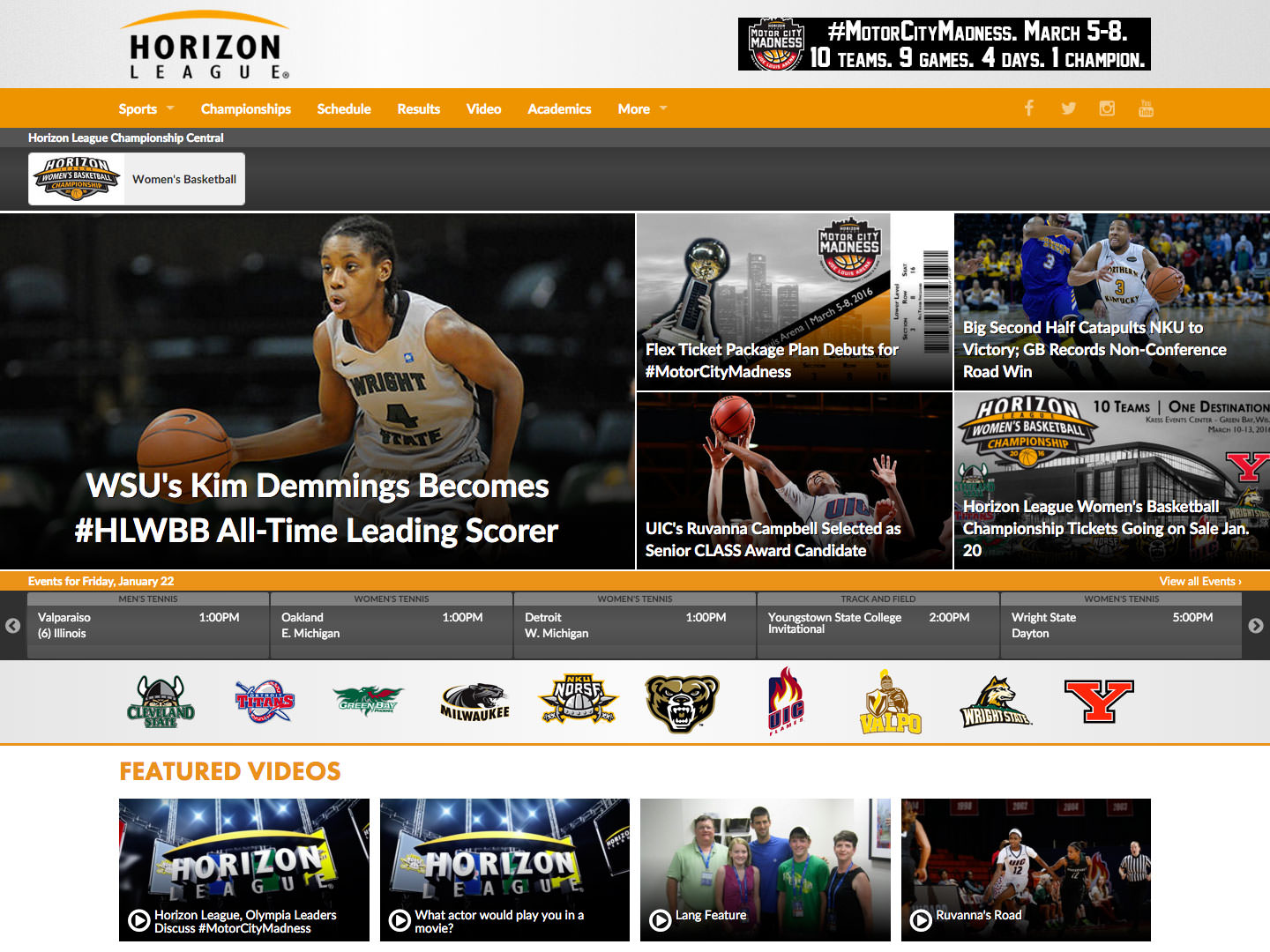Open the Twitter social icon

click(x=1068, y=108)
